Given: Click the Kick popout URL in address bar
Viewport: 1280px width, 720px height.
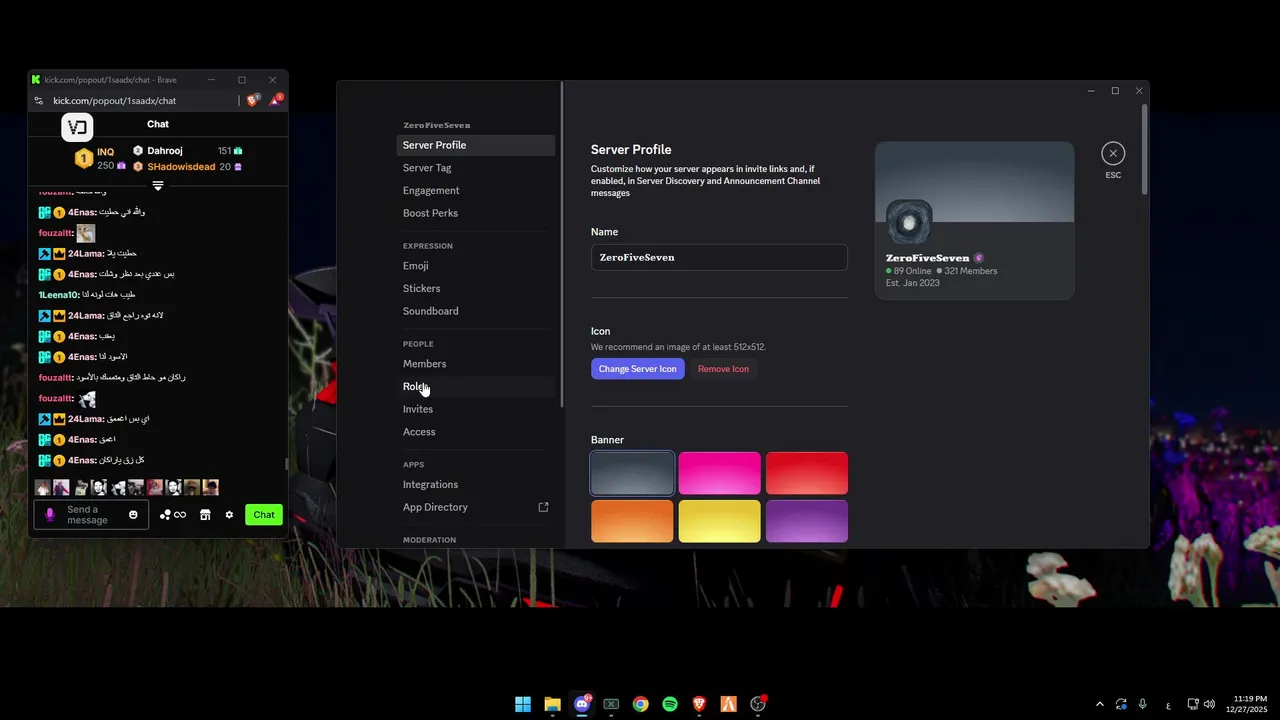Looking at the screenshot, I should tap(115, 101).
